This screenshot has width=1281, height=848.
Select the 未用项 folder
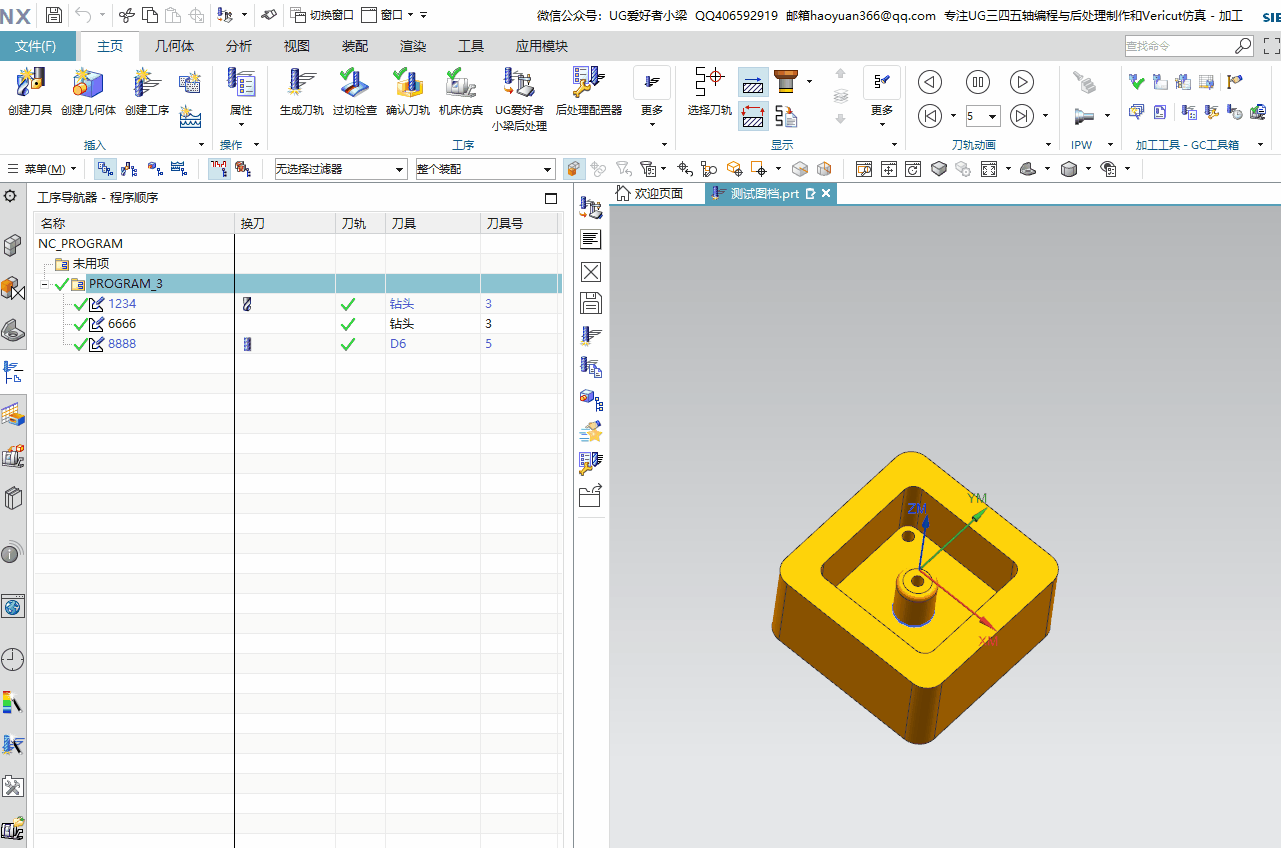(91, 264)
